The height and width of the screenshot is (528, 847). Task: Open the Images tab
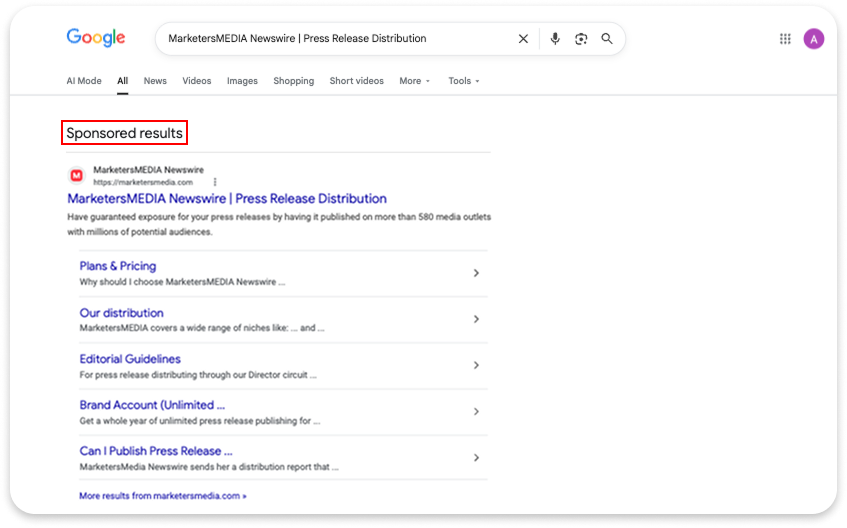point(242,81)
